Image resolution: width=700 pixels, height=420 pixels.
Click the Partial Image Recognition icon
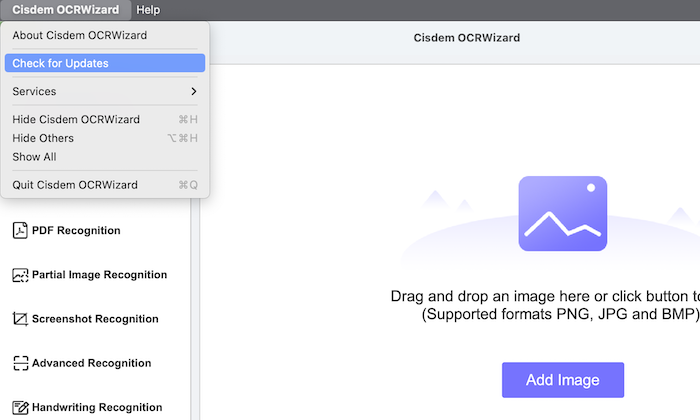(20, 275)
